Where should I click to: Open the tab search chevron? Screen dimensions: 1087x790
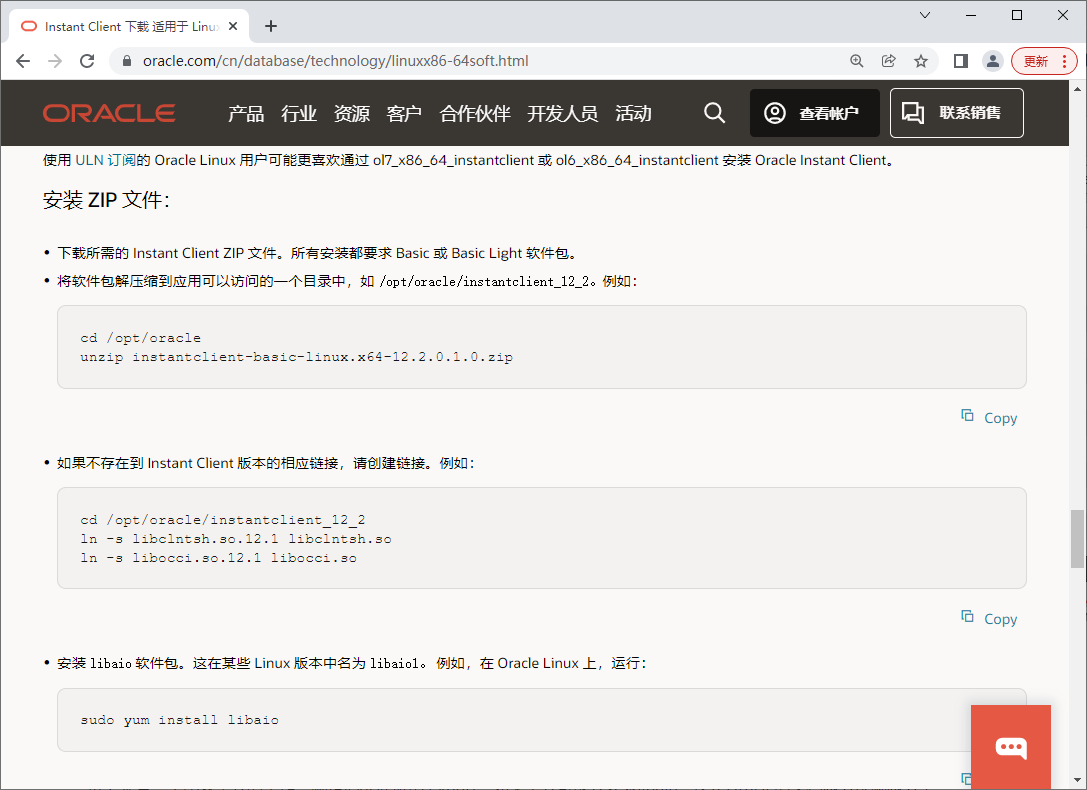[925, 15]
